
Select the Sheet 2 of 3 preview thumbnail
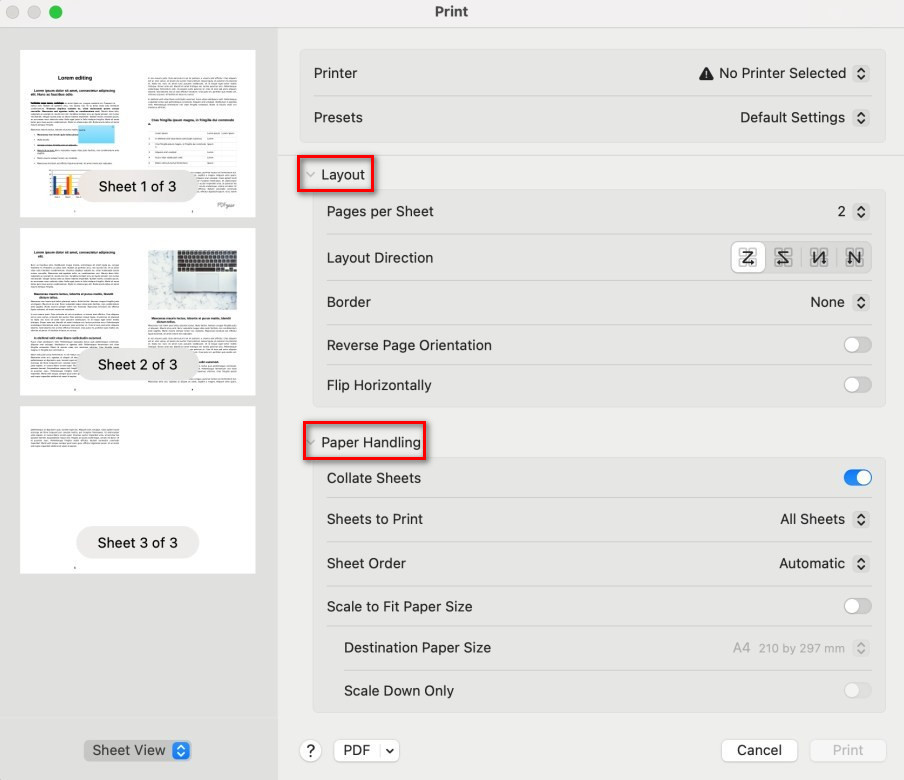coord(138,312)
